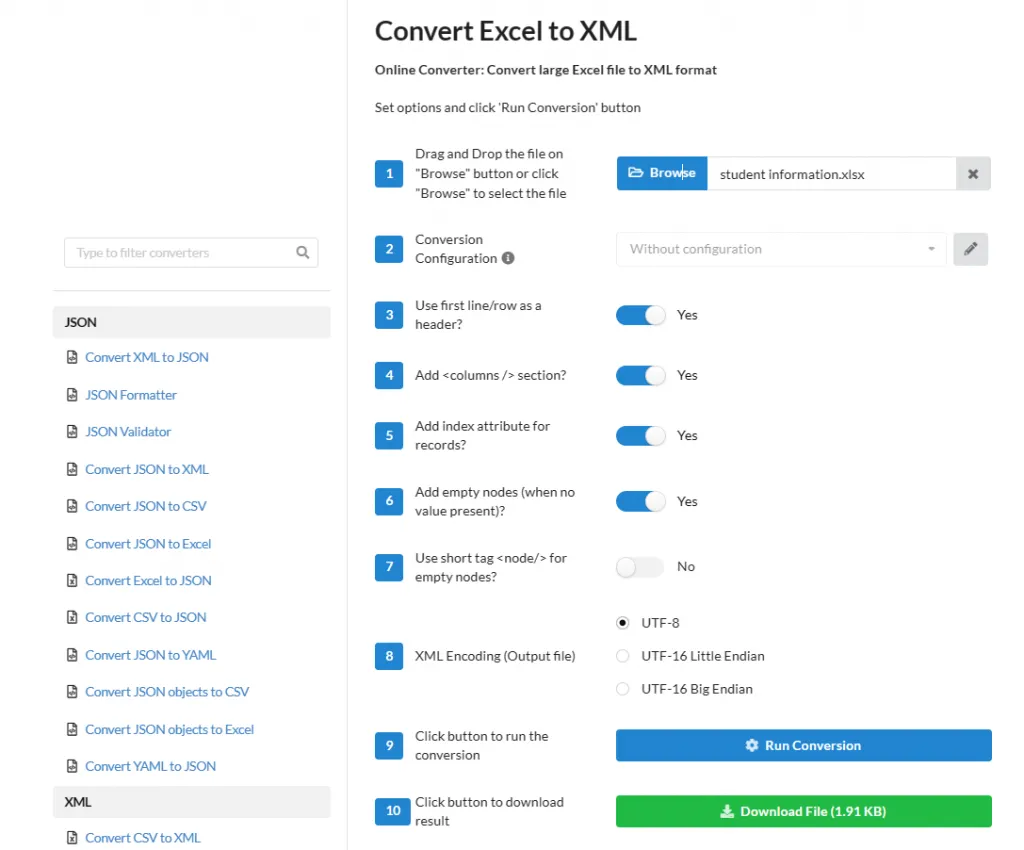The height and width of the screenshot is (850, 1024).
Task: Disable the first line as header option
Action: (640, 314)
